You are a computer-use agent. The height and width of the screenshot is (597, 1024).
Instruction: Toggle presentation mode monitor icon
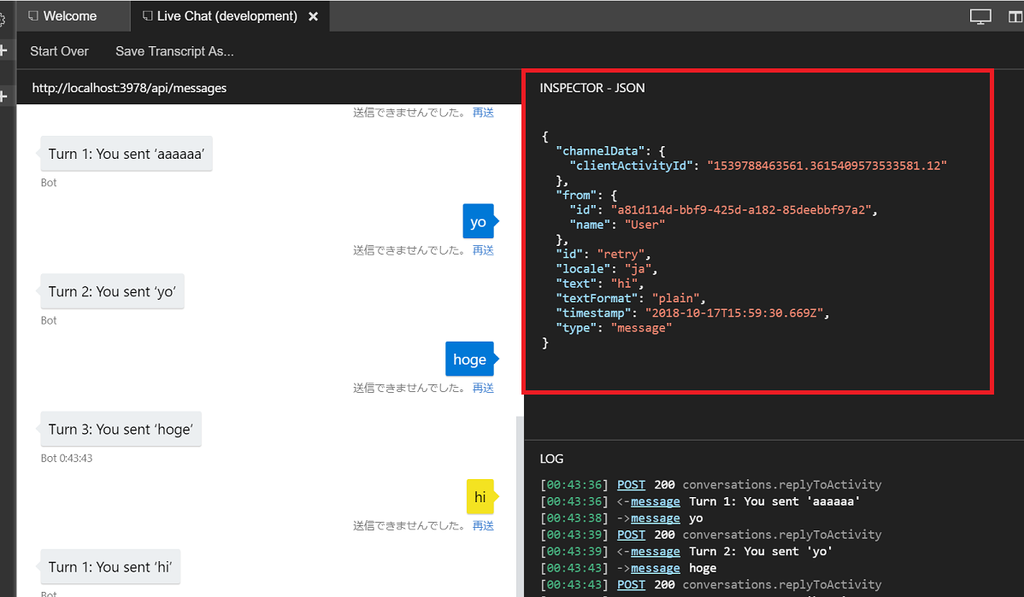point(980,16)
